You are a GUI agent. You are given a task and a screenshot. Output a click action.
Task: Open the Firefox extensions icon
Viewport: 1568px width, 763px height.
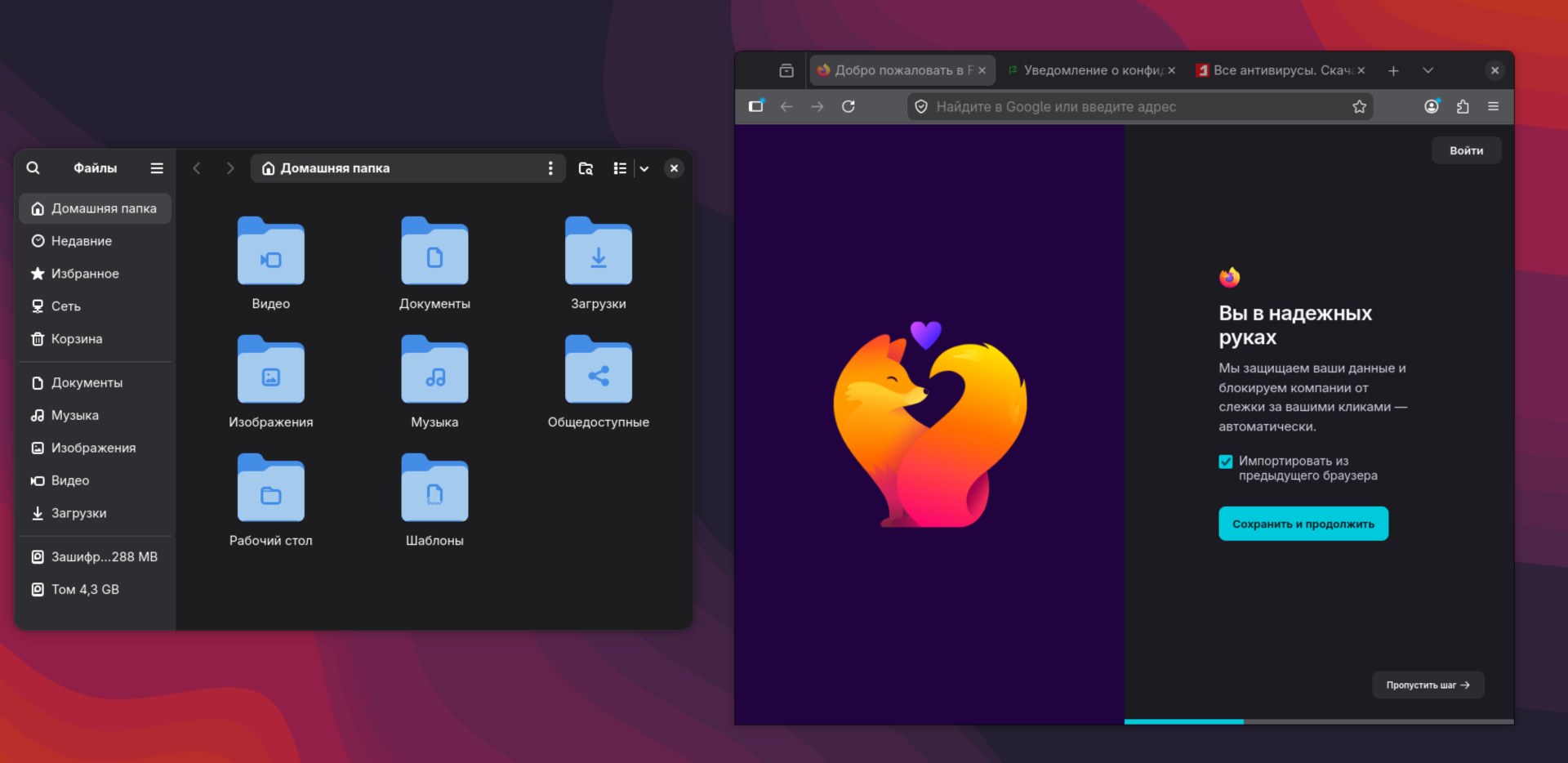[x=1463, y=107]
